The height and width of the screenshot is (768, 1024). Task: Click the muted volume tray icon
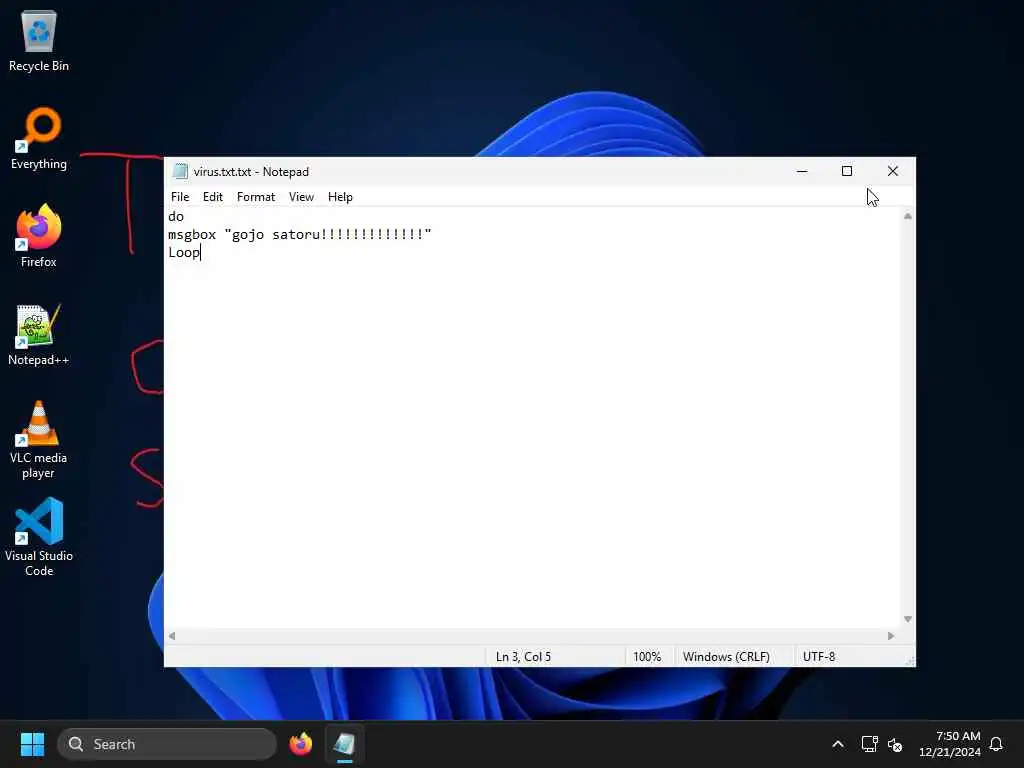895,744
